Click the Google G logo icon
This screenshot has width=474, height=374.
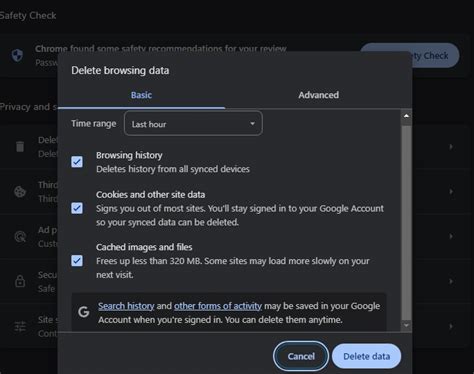pyautogui.click(x=84, y=312)
